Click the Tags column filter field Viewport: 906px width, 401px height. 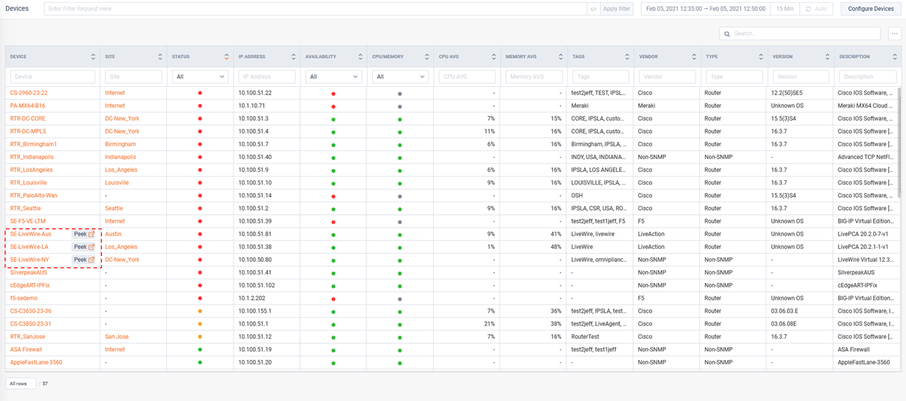click(x=600, y=76)
